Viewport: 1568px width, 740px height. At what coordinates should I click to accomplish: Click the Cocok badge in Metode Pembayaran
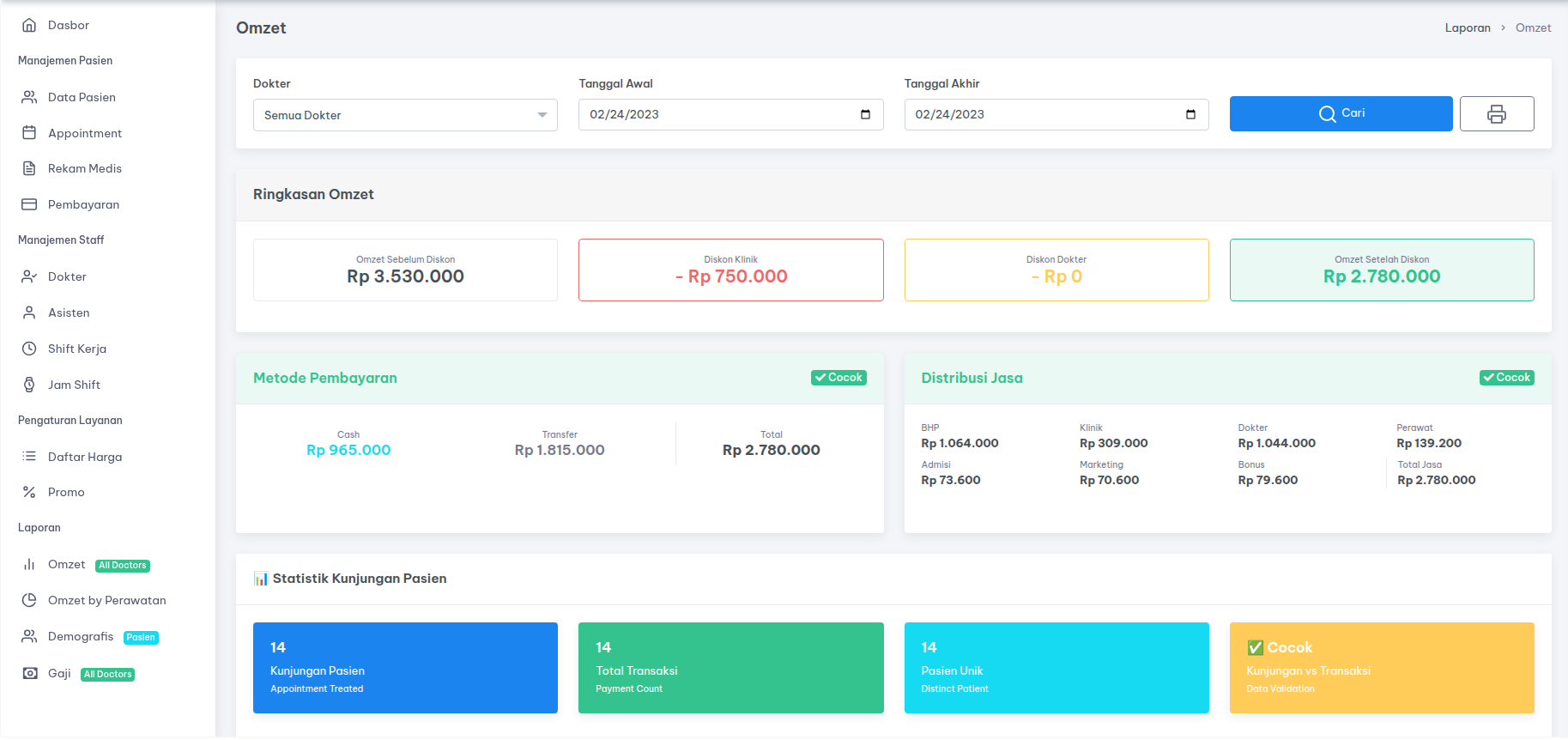click(x=838, y=378)
